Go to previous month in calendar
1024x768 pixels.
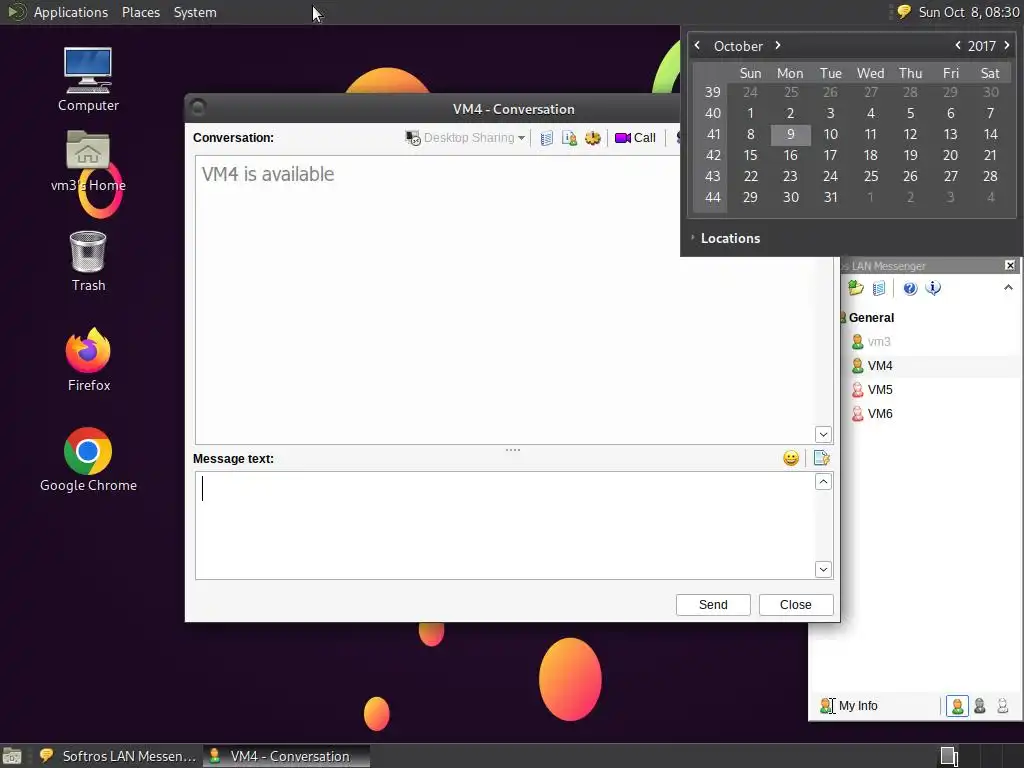click(697, 46)
